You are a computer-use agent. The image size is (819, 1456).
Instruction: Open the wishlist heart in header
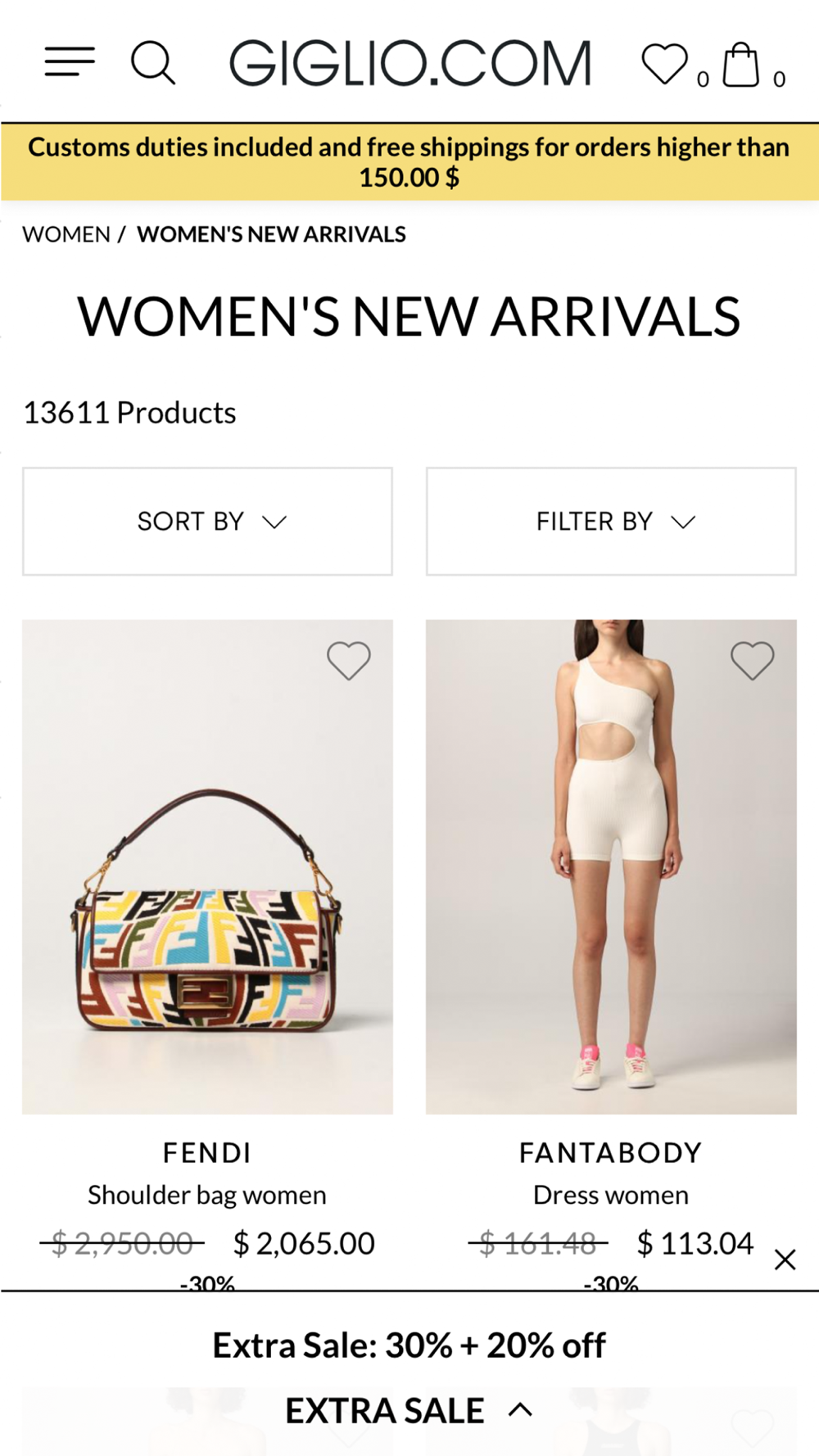[664, 64]
